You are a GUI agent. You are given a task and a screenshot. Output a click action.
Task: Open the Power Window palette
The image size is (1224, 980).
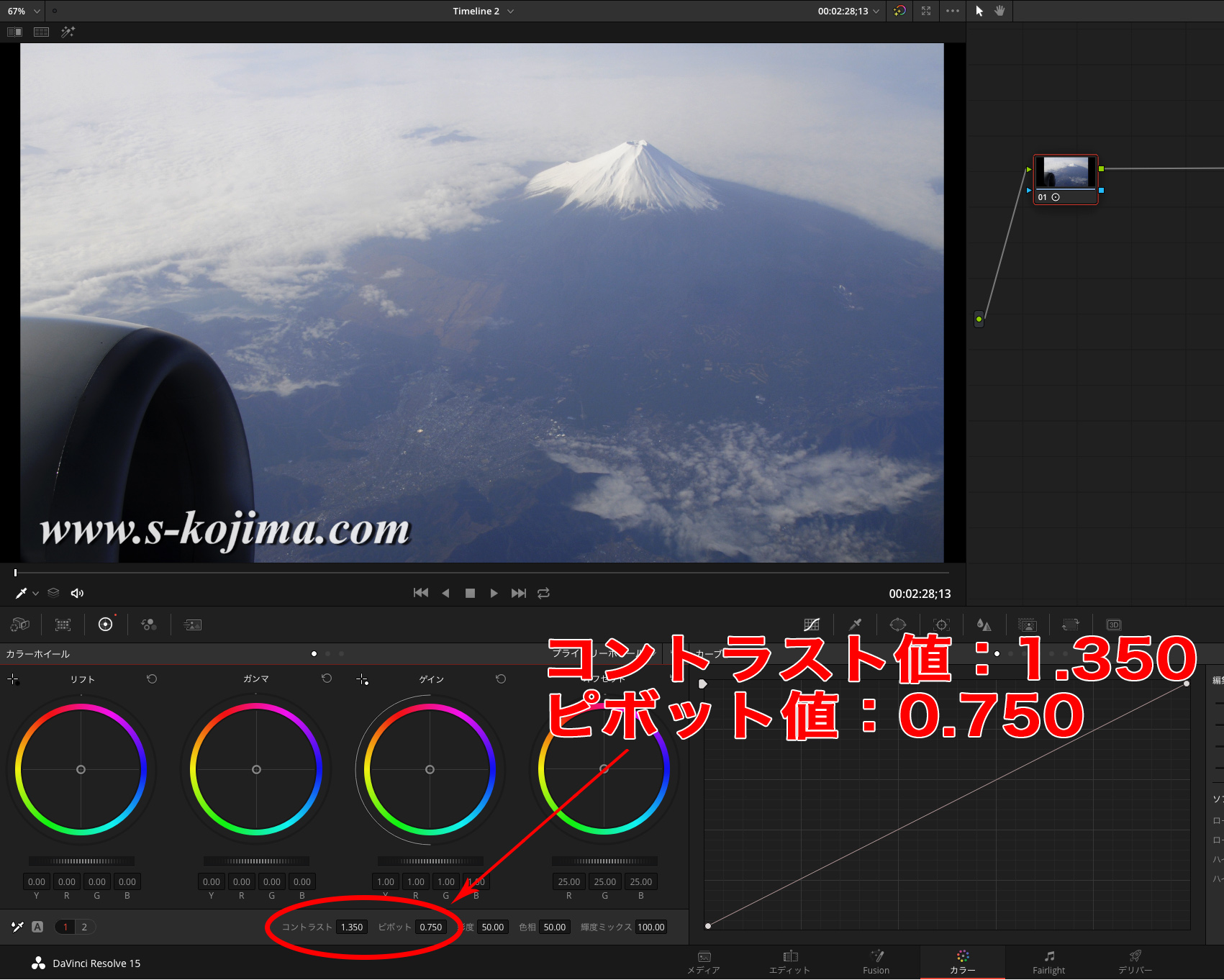point(898,625)
